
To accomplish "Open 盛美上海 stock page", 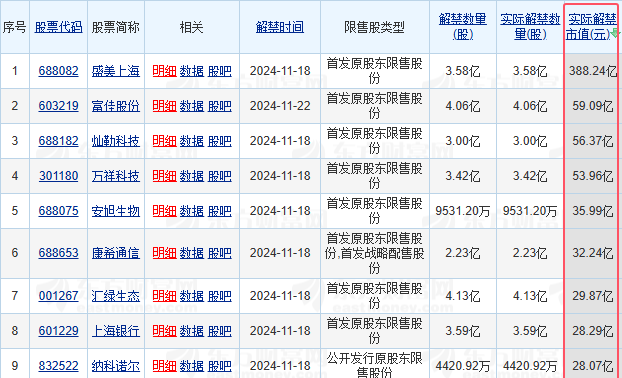I will click(x=116, y=71).
